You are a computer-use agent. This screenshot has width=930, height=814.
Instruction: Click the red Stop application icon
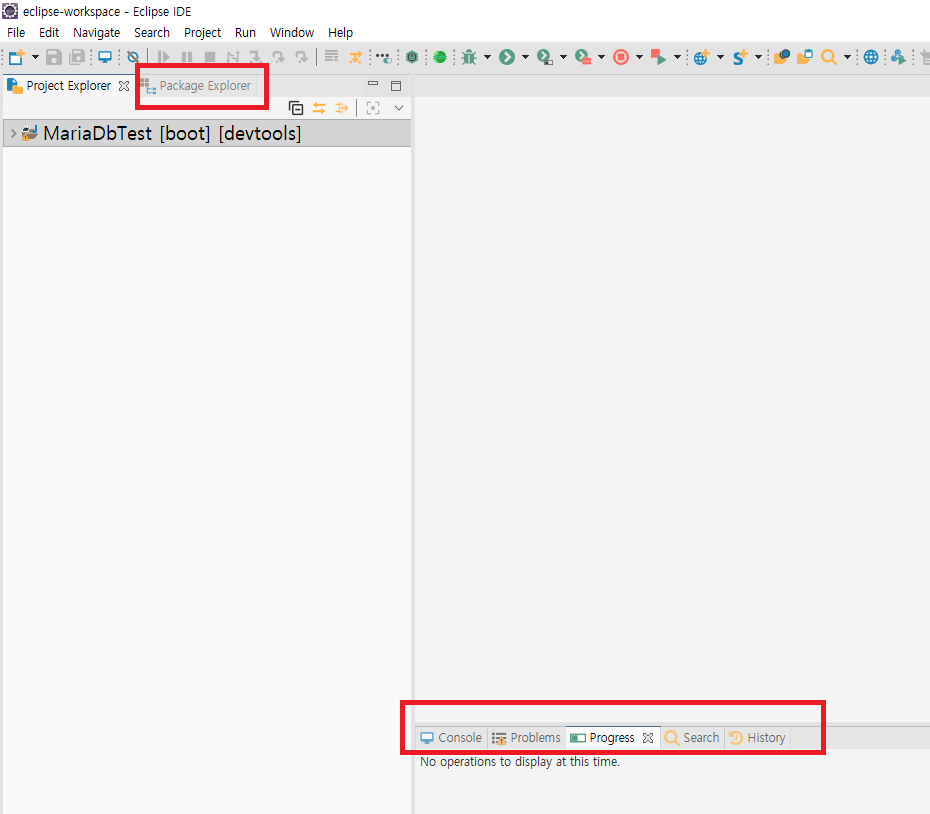(621, 57)
